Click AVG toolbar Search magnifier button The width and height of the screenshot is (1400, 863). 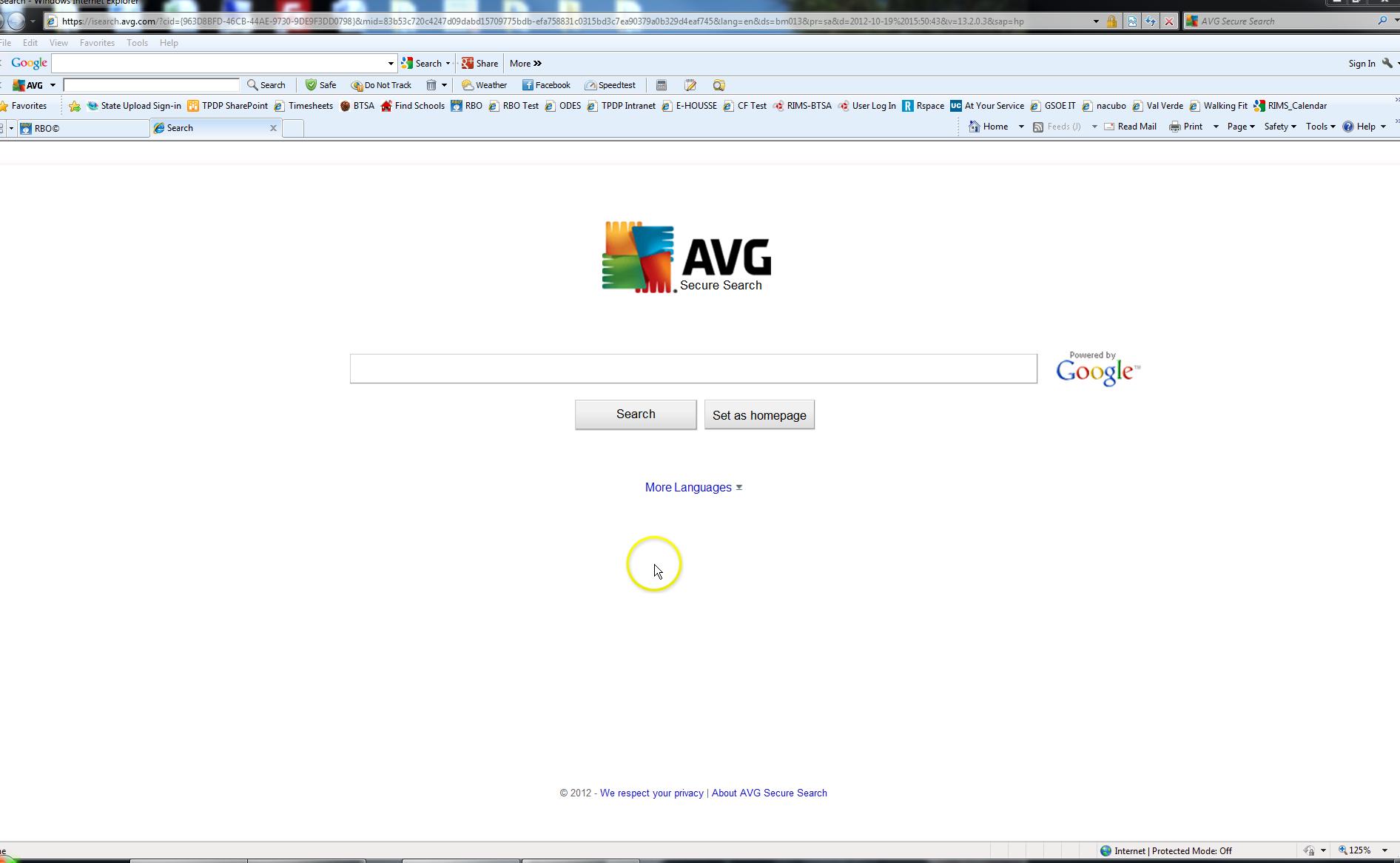click(266, 85)
